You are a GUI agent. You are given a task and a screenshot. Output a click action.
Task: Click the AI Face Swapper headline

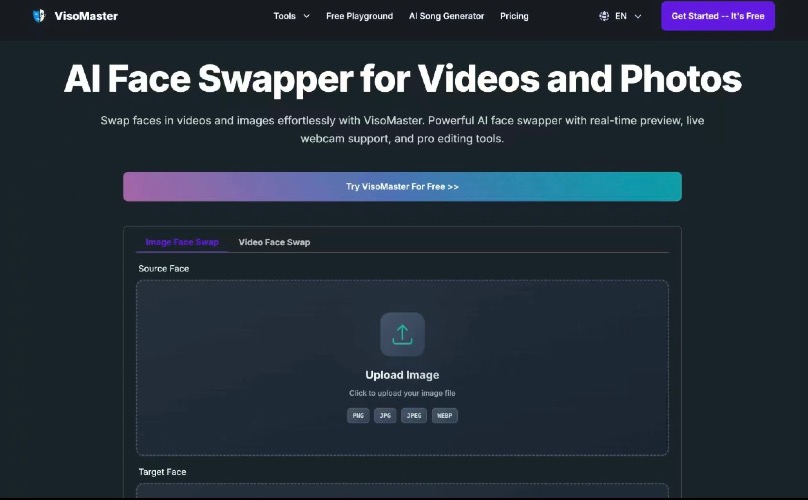402,79
